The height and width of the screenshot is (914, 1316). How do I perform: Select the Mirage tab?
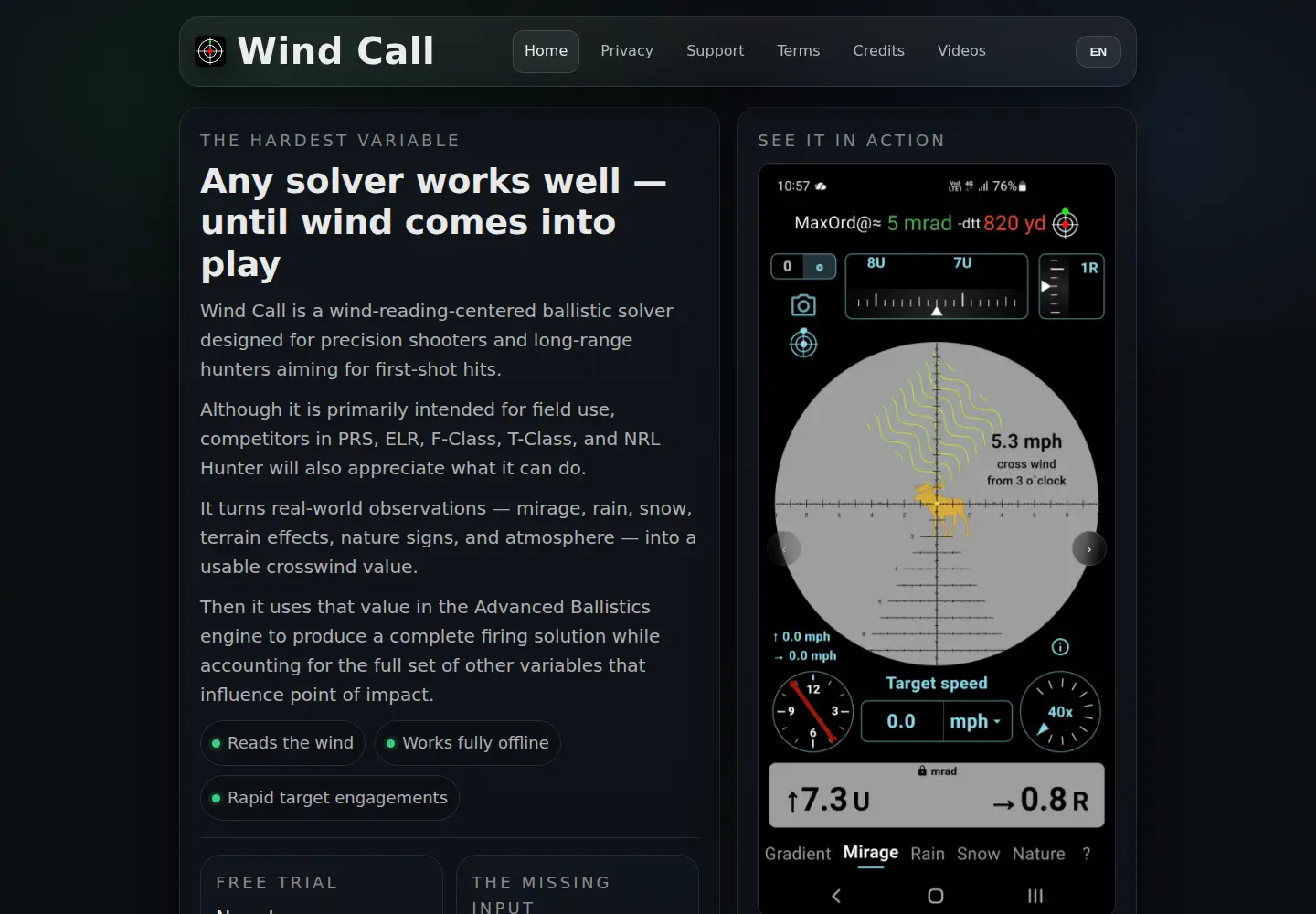(871, 853)
